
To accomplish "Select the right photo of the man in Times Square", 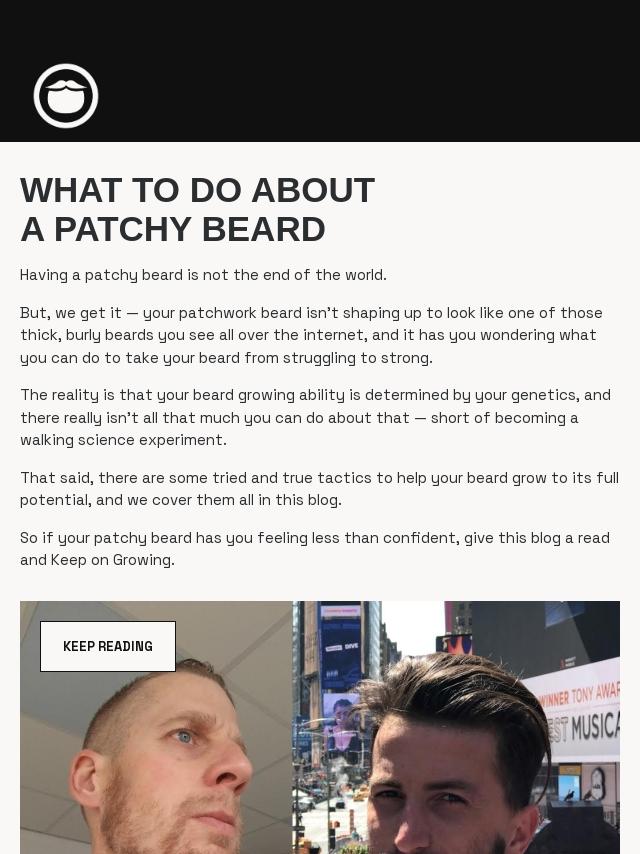I will (x=456, y=728).
